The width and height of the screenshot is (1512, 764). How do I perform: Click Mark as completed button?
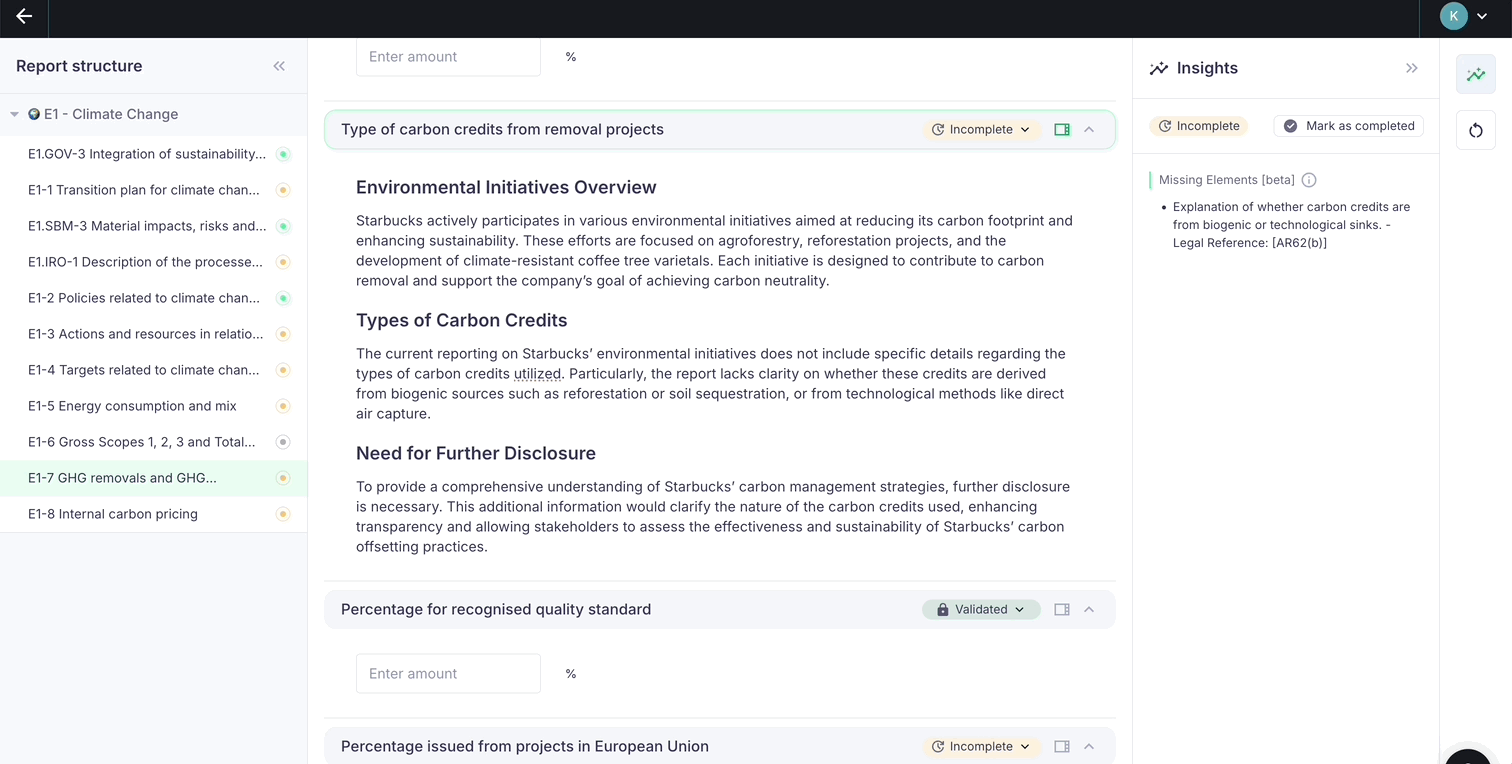[1349, 126]
